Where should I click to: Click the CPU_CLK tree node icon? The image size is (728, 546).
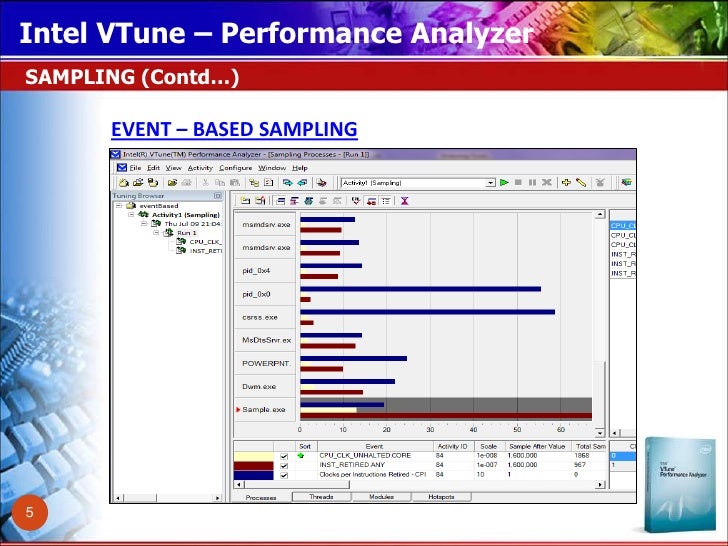tap(181, 241)
